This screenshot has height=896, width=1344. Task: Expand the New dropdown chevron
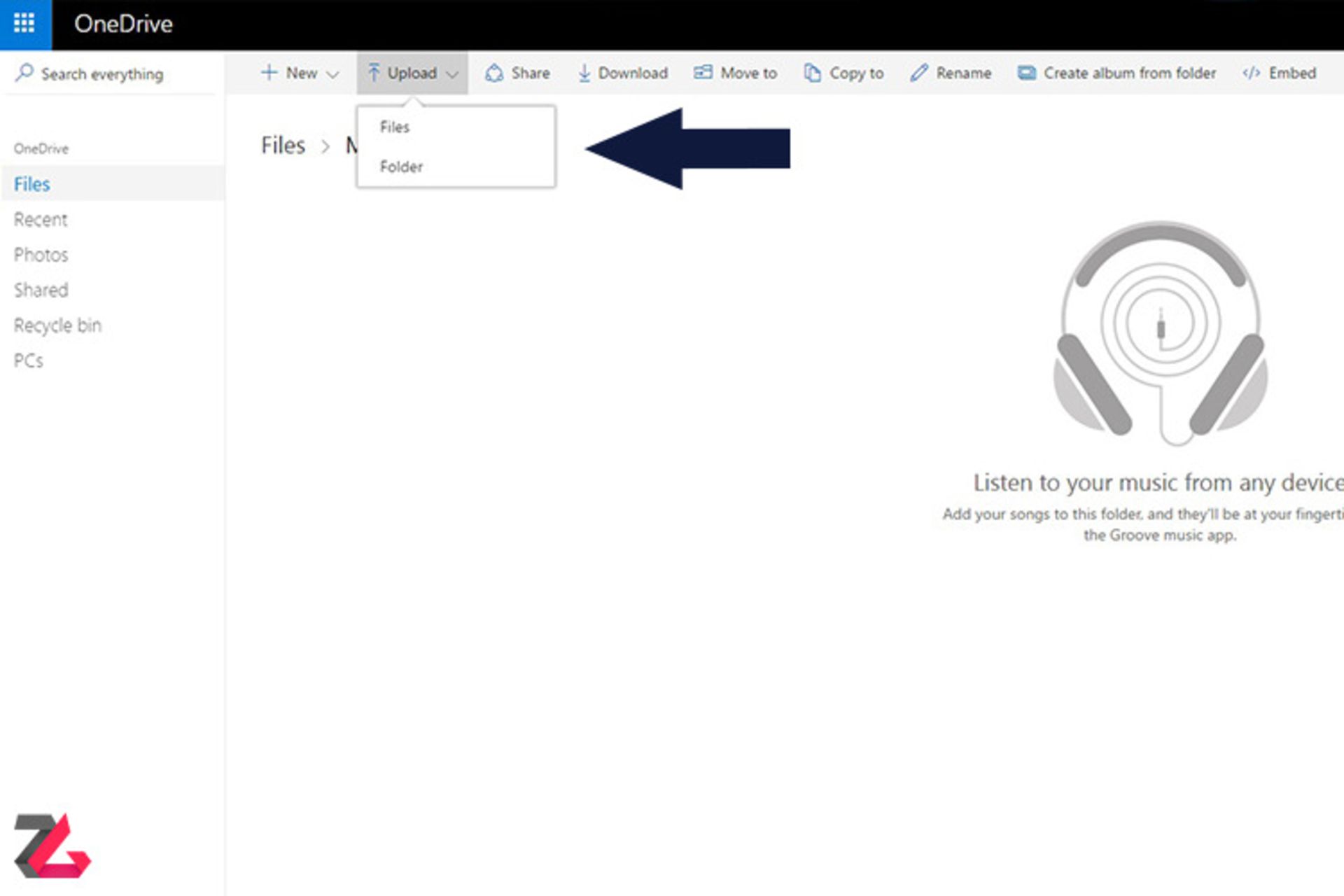pyautogui.click(x=333, y=73)
